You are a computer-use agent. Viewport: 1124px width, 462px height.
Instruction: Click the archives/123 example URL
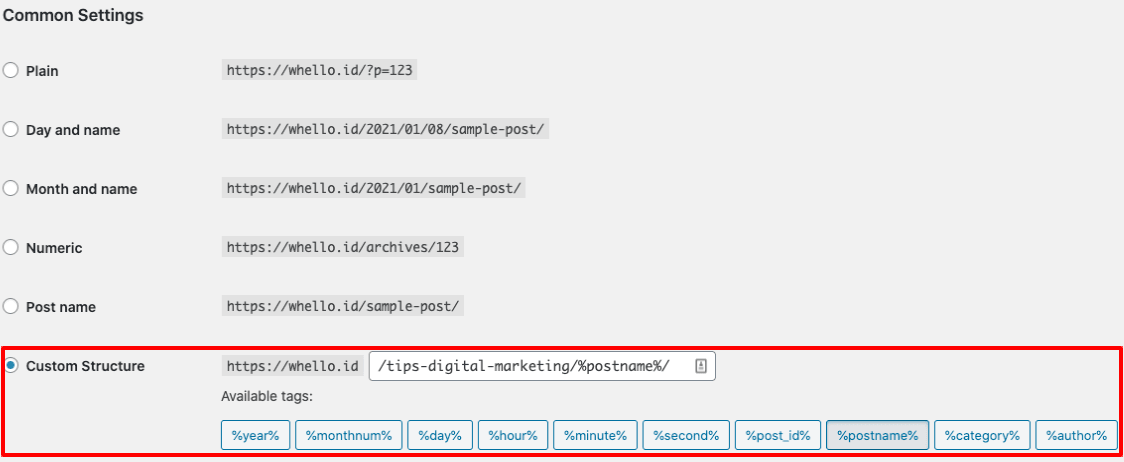pos(343,248)
